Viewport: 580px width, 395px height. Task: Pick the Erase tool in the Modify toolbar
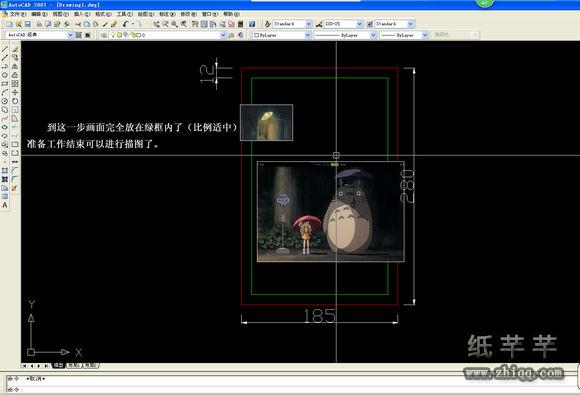click(x=15, y=49)
